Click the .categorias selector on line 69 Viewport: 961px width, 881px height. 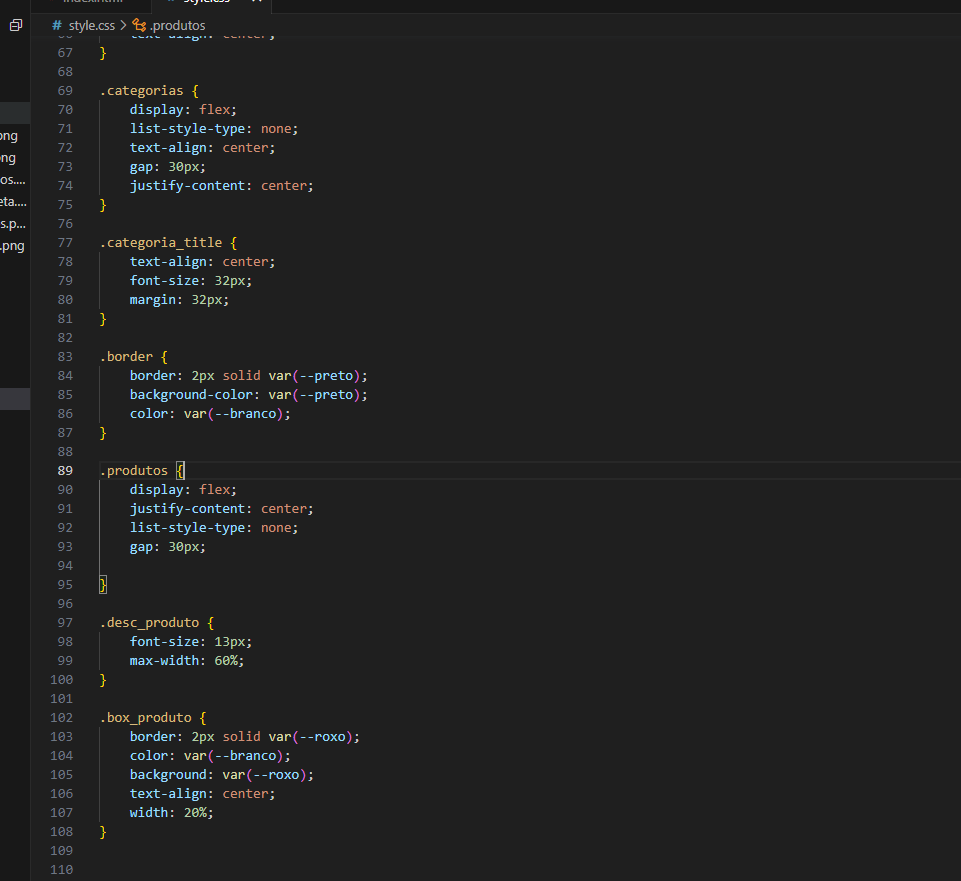(142, 91)
